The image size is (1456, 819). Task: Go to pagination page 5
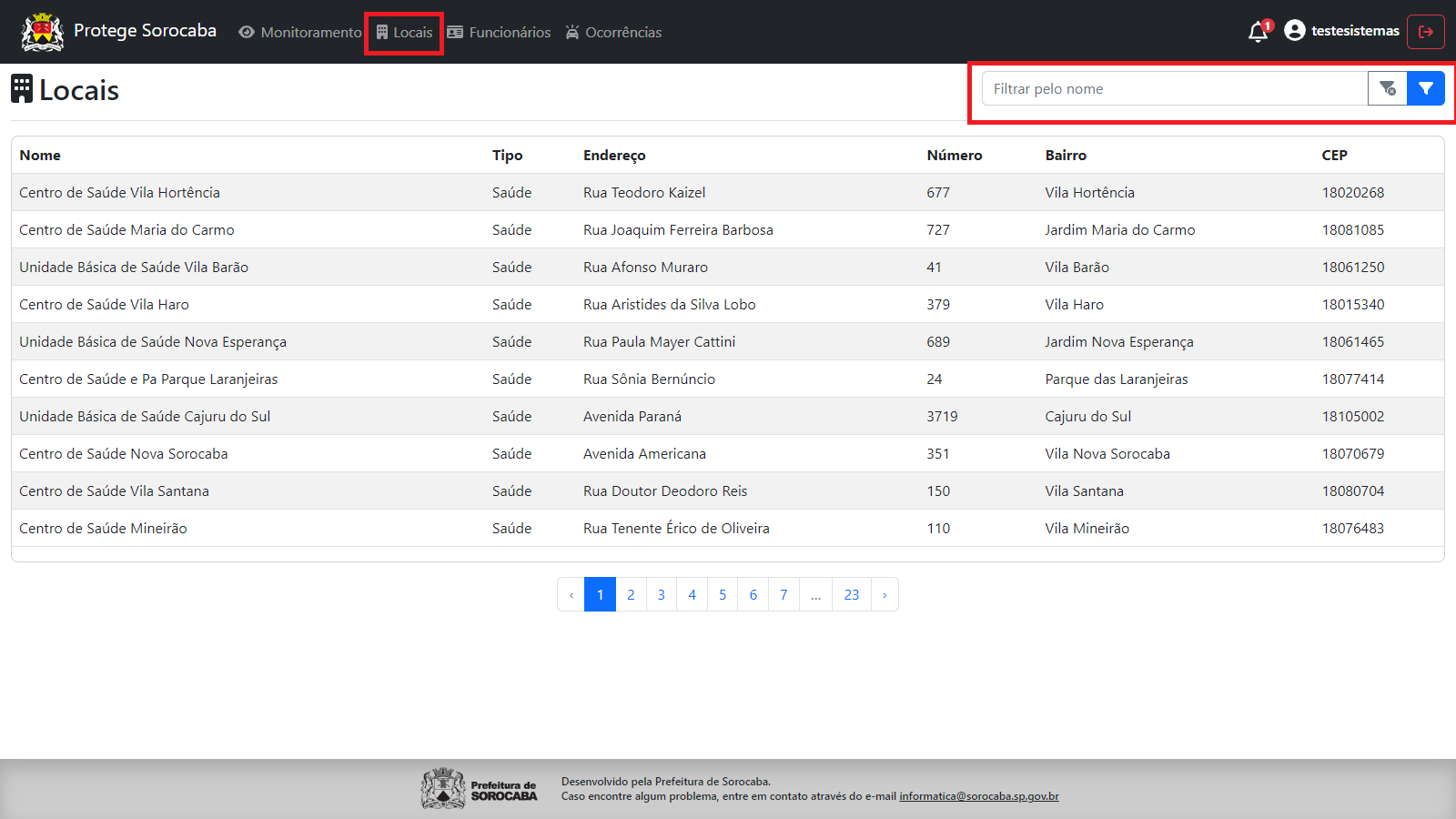coord(723,594)
